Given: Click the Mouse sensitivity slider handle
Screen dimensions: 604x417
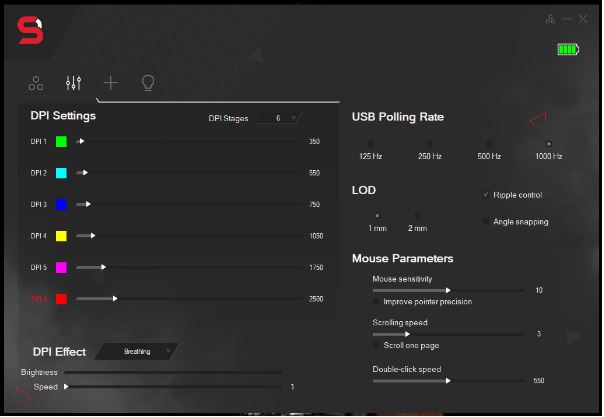Looking at the screenshot, I should click(x=448, y=290).
